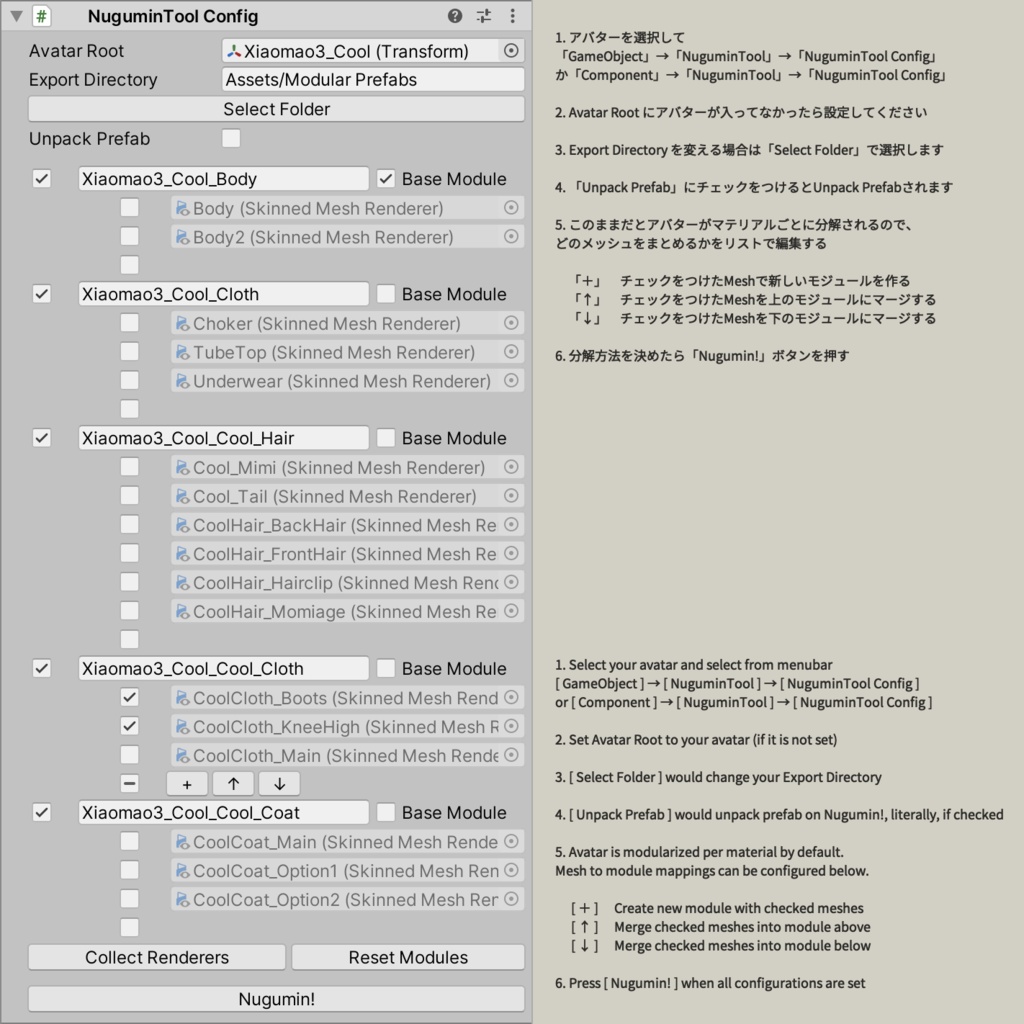
Task: Open the component kebab menu
Action: (x=513, y=16)
